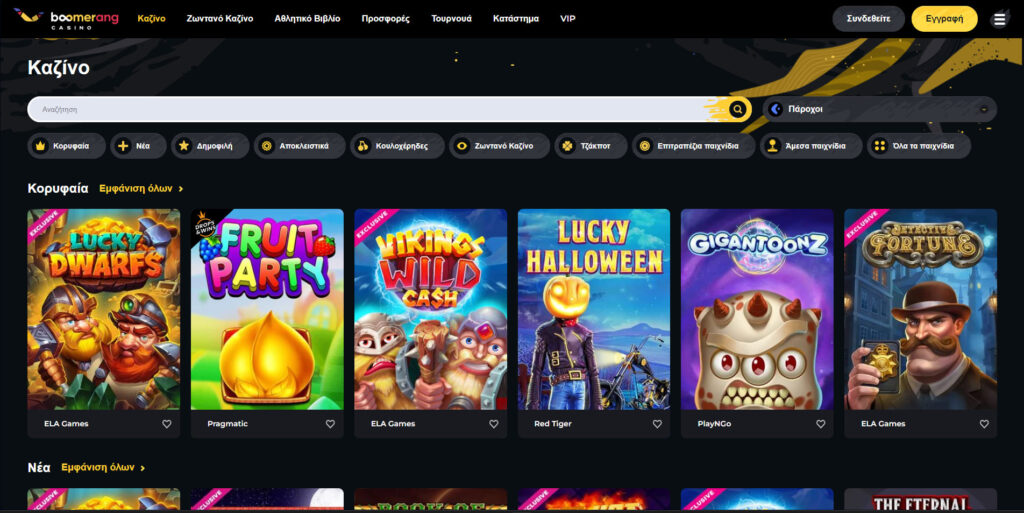Open the Πάροχοι providers dropdown
This screenshot has width=1024, height=513.
(880, 109)
